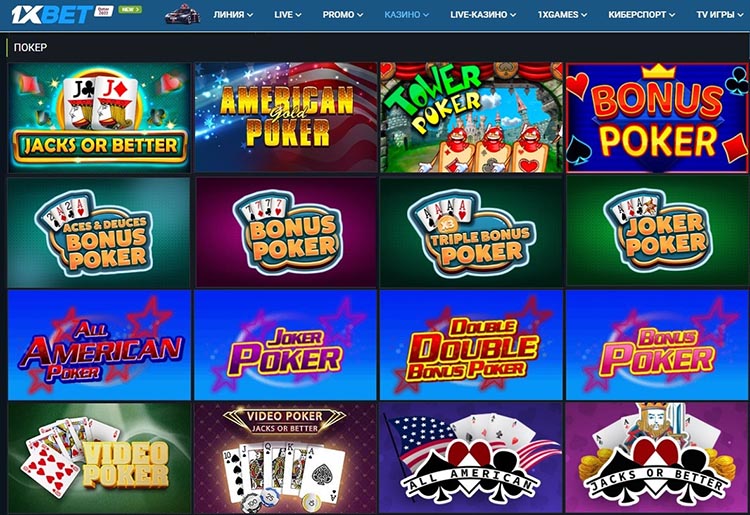This screenshot has width=750, height=515.
Task: Open the Jacks or Better green tile
Action: [x=99, y=118]
